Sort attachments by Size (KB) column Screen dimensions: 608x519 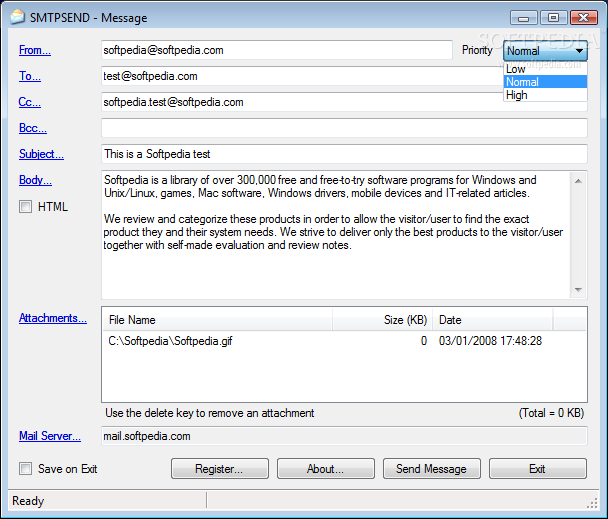(382, 320)
